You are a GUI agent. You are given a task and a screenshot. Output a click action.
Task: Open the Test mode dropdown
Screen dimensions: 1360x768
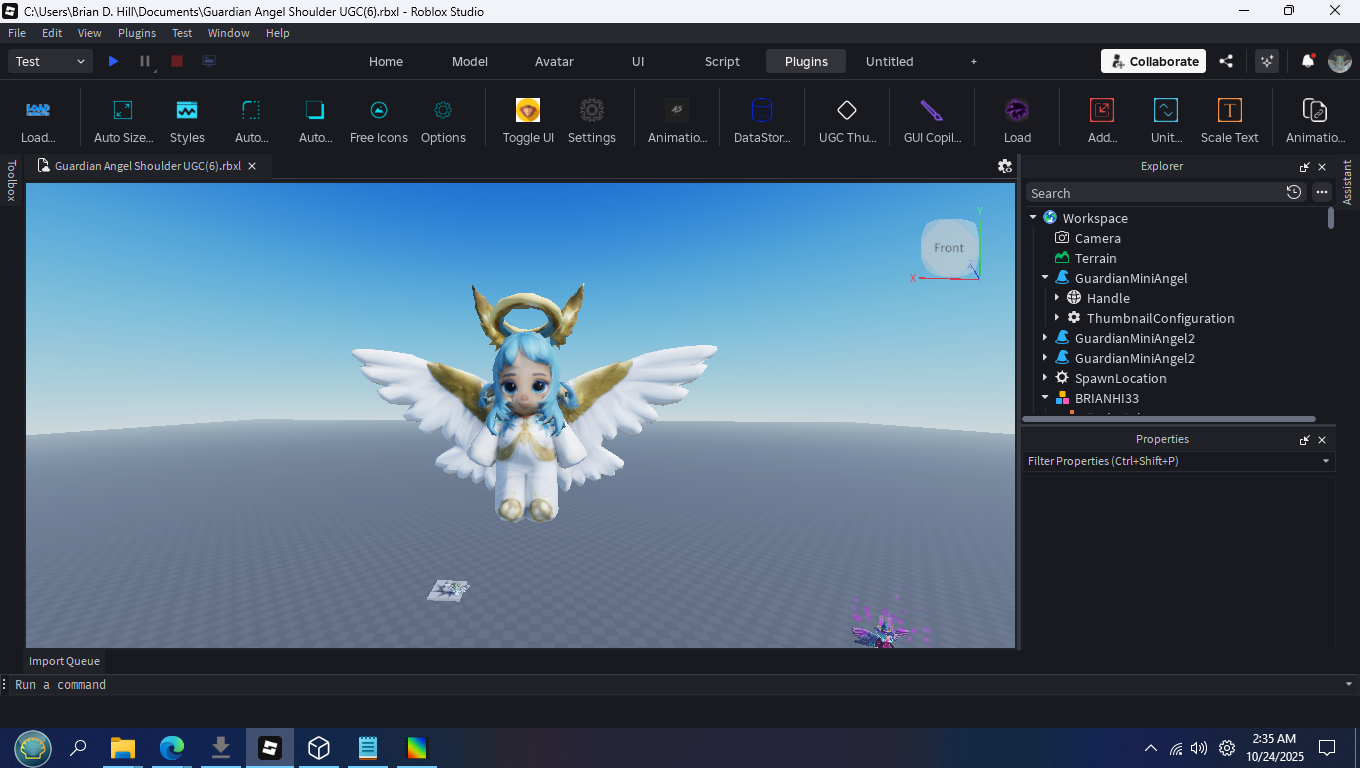click(51, 61)
